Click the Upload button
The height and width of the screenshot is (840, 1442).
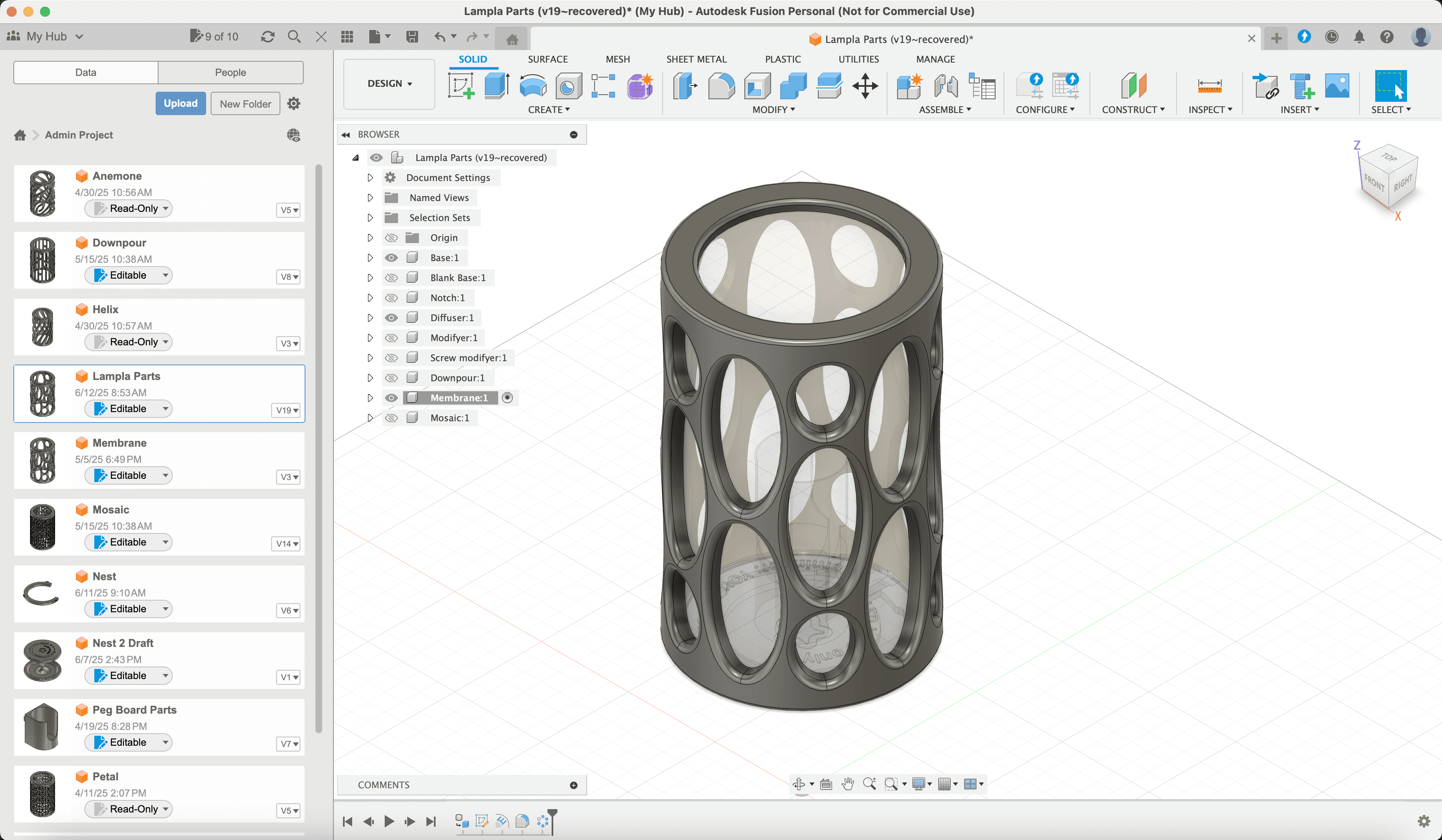(180, 103)
